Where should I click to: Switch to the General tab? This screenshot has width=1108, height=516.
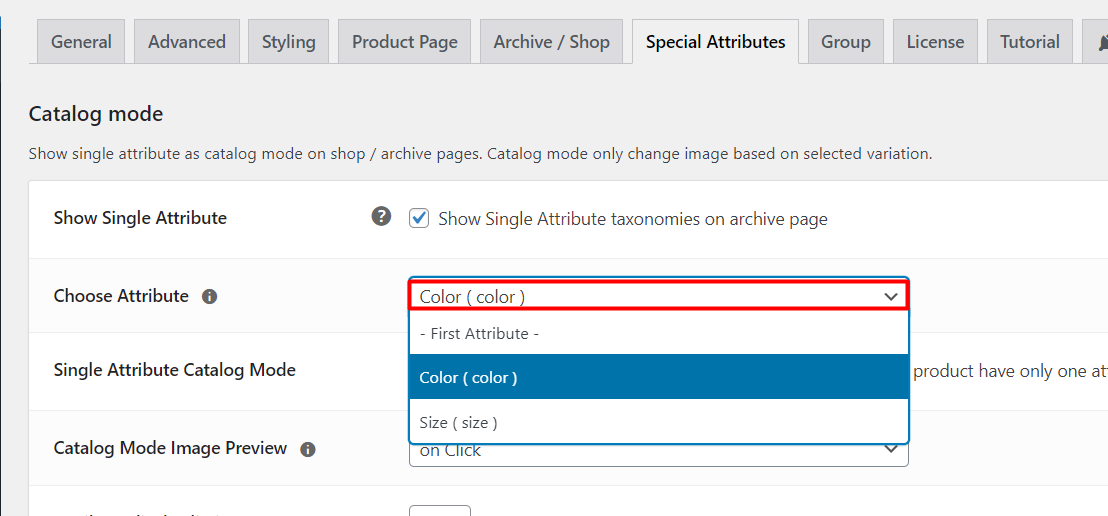[81, 42]
